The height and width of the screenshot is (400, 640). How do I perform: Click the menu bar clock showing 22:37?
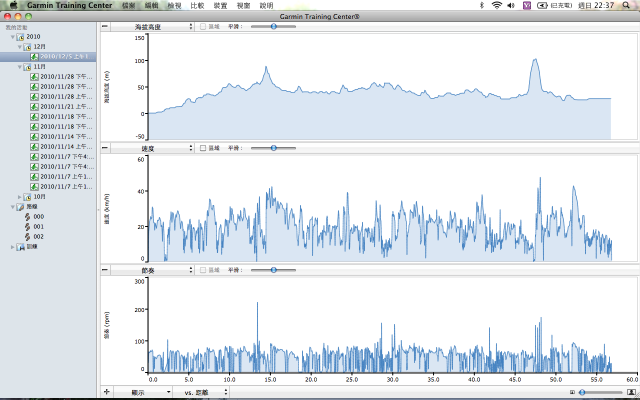596,5
